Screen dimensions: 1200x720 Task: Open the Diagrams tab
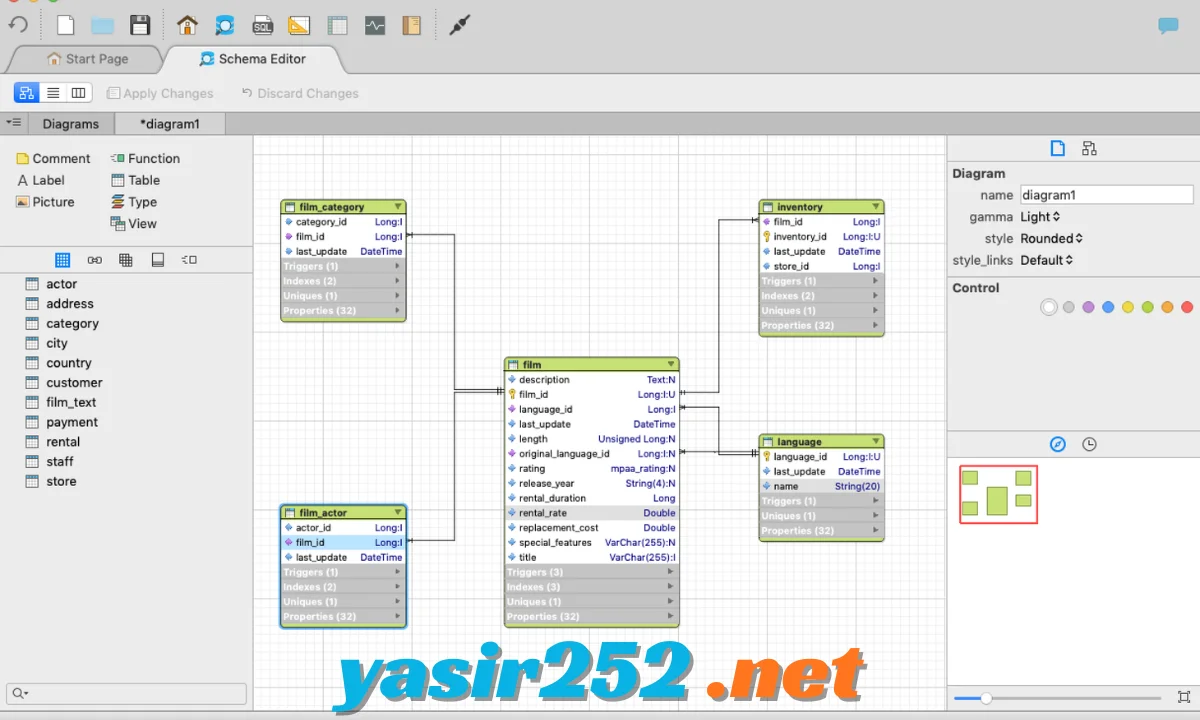[71, 124]
